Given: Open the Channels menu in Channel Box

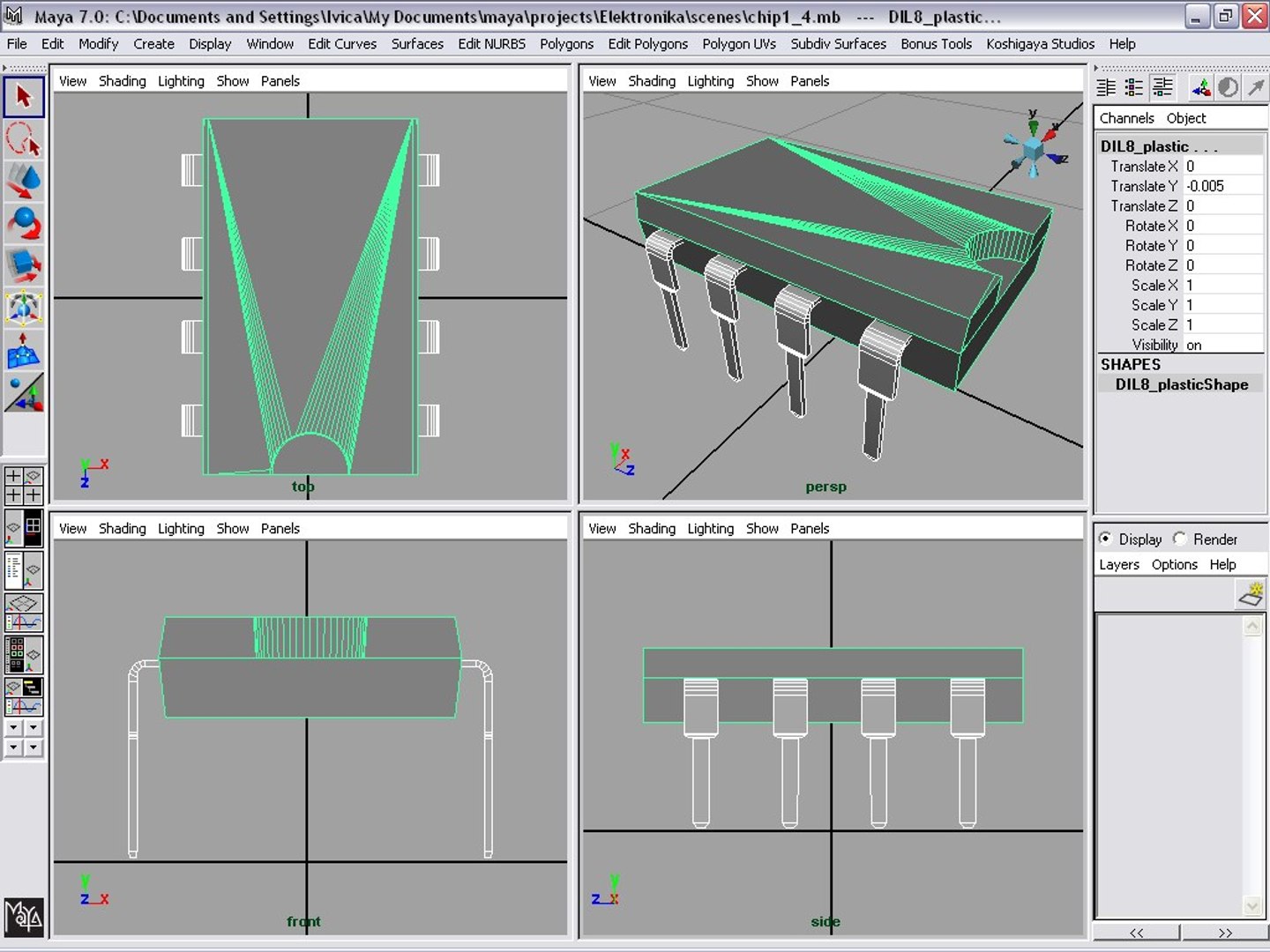Looking at the screenshot, I should 1126,118.
